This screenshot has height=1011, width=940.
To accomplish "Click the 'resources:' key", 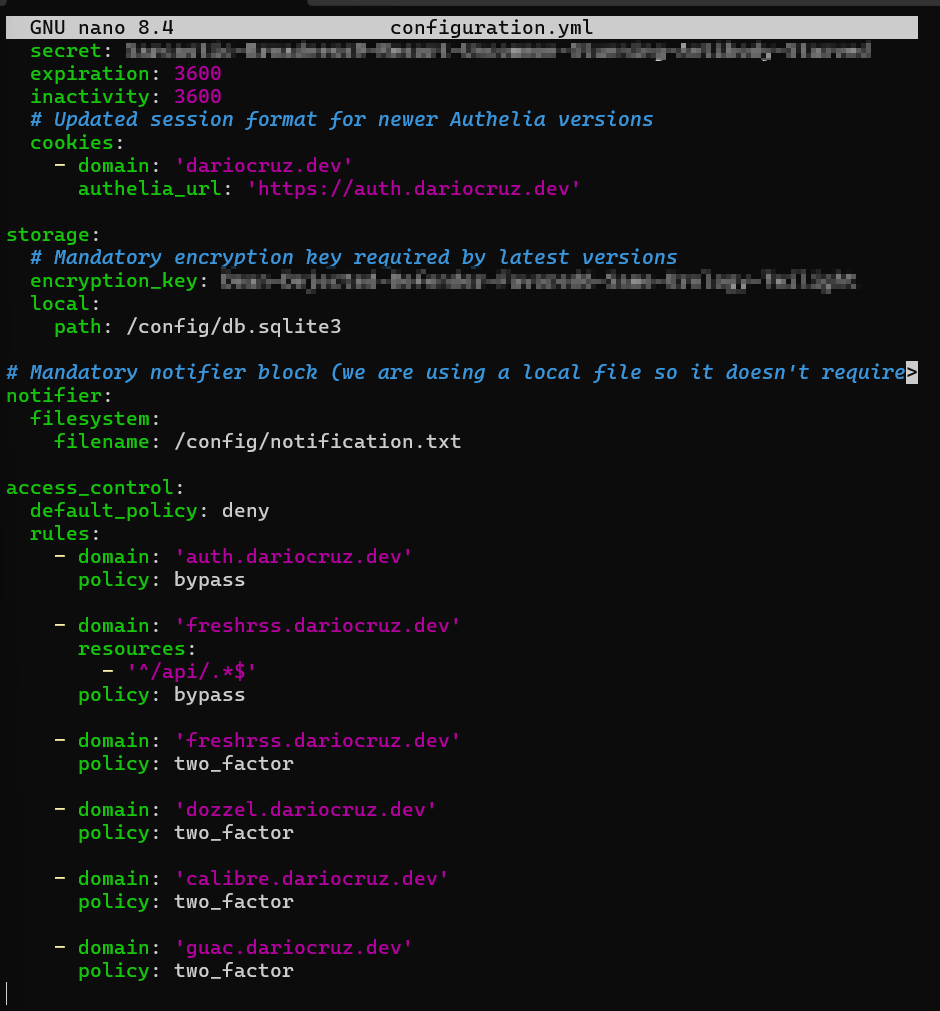I will 137,649.
